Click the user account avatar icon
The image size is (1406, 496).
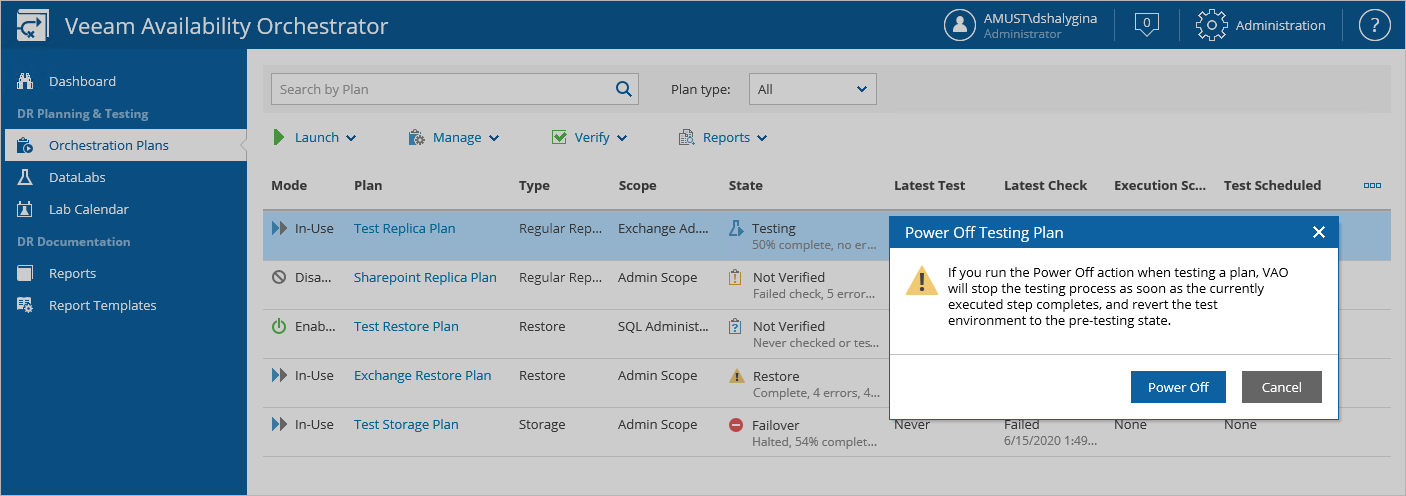point(960,25)
